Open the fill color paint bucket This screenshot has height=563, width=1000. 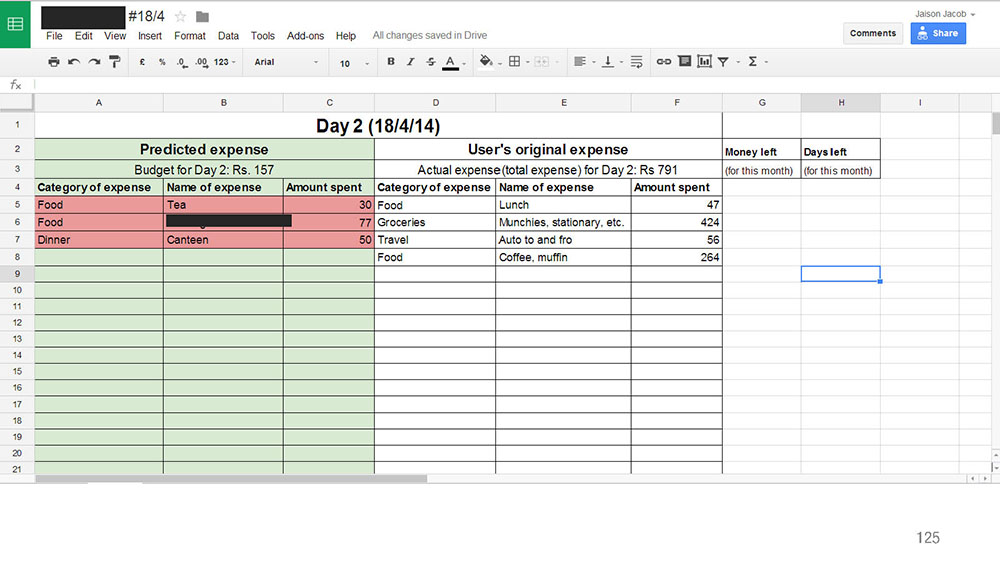coord(486,61)
